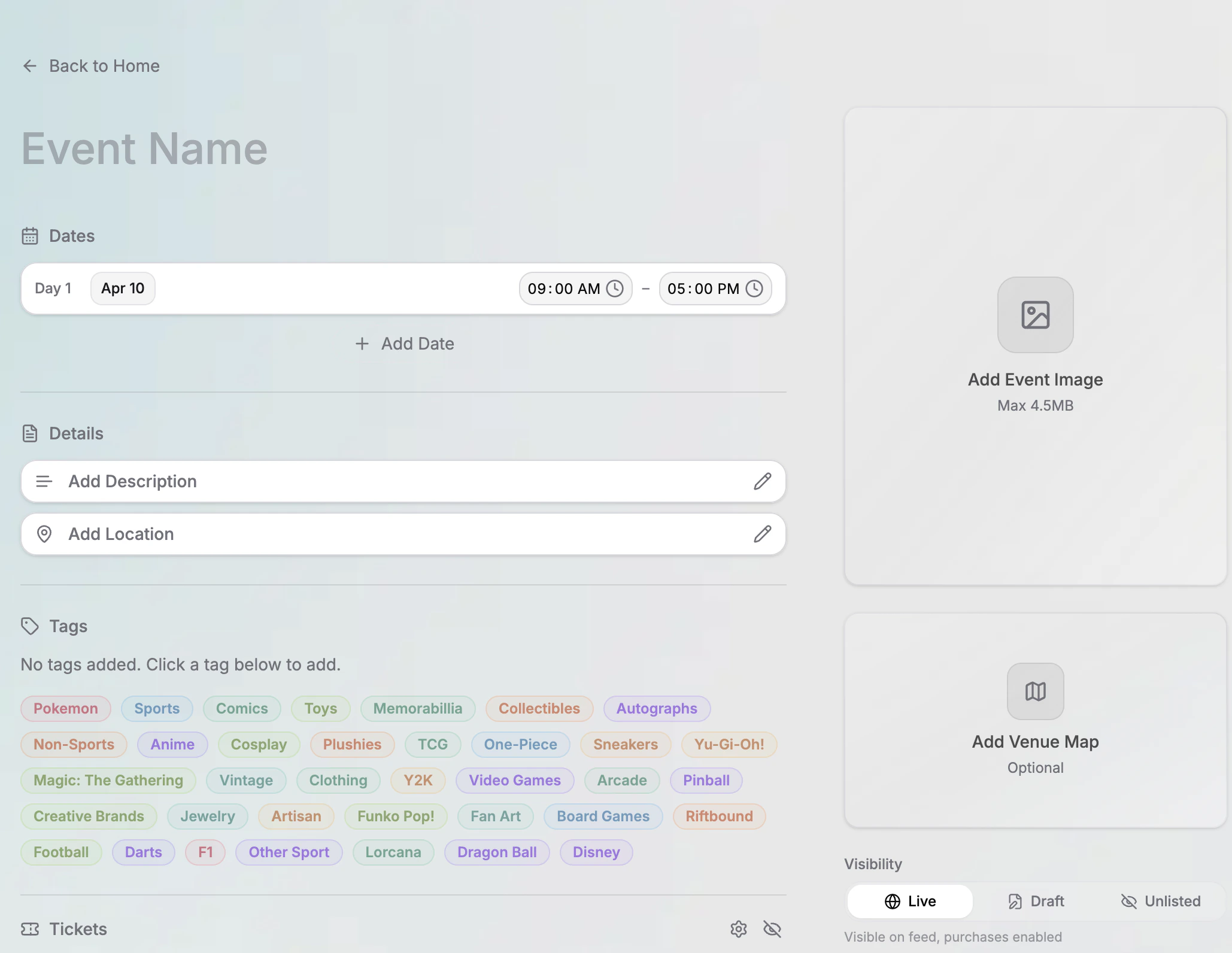Viewport: 1232px width, 953px height.
Task: Open the 09:00 AM start time field
Action: 575,289
